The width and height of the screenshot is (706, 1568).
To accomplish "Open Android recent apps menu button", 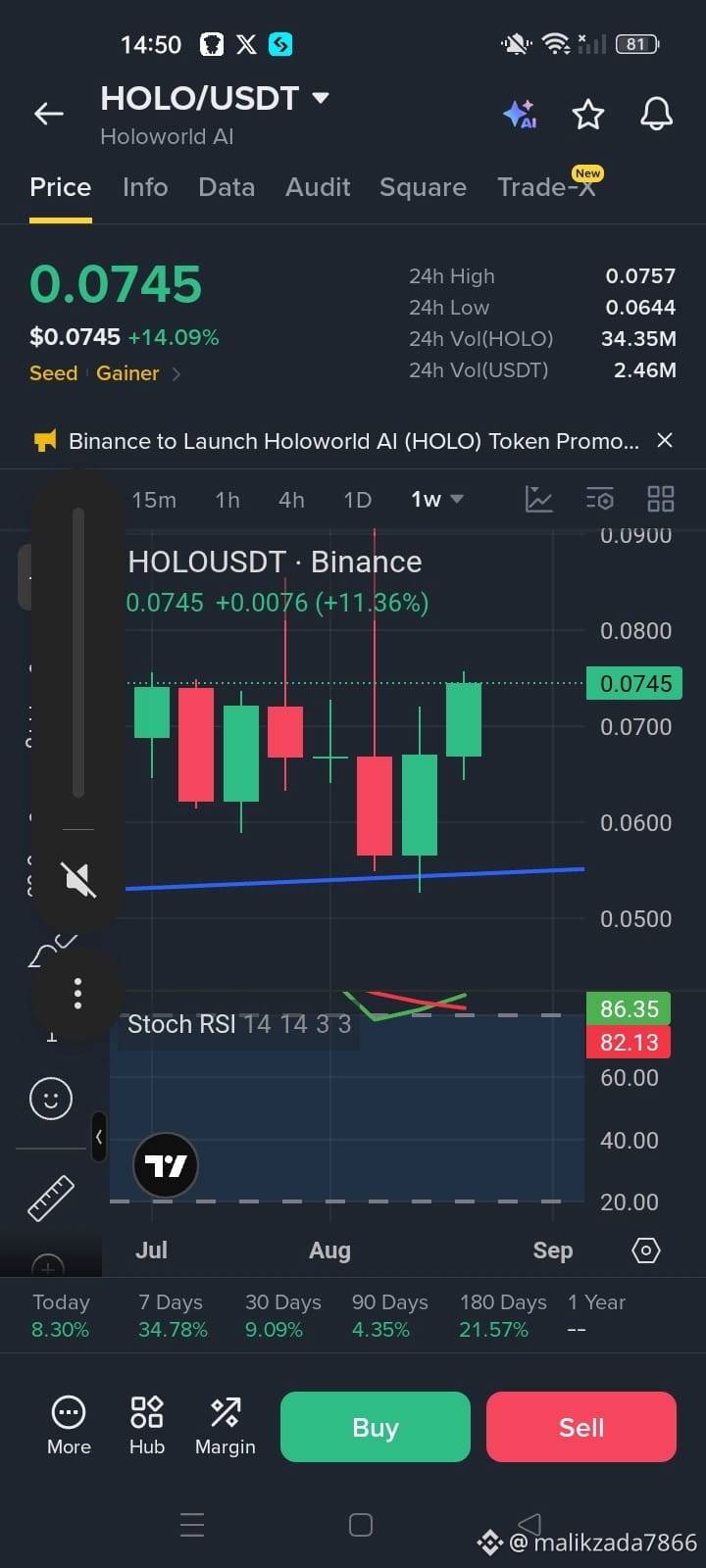I will pyautogui.click(x=192, y=1525).
